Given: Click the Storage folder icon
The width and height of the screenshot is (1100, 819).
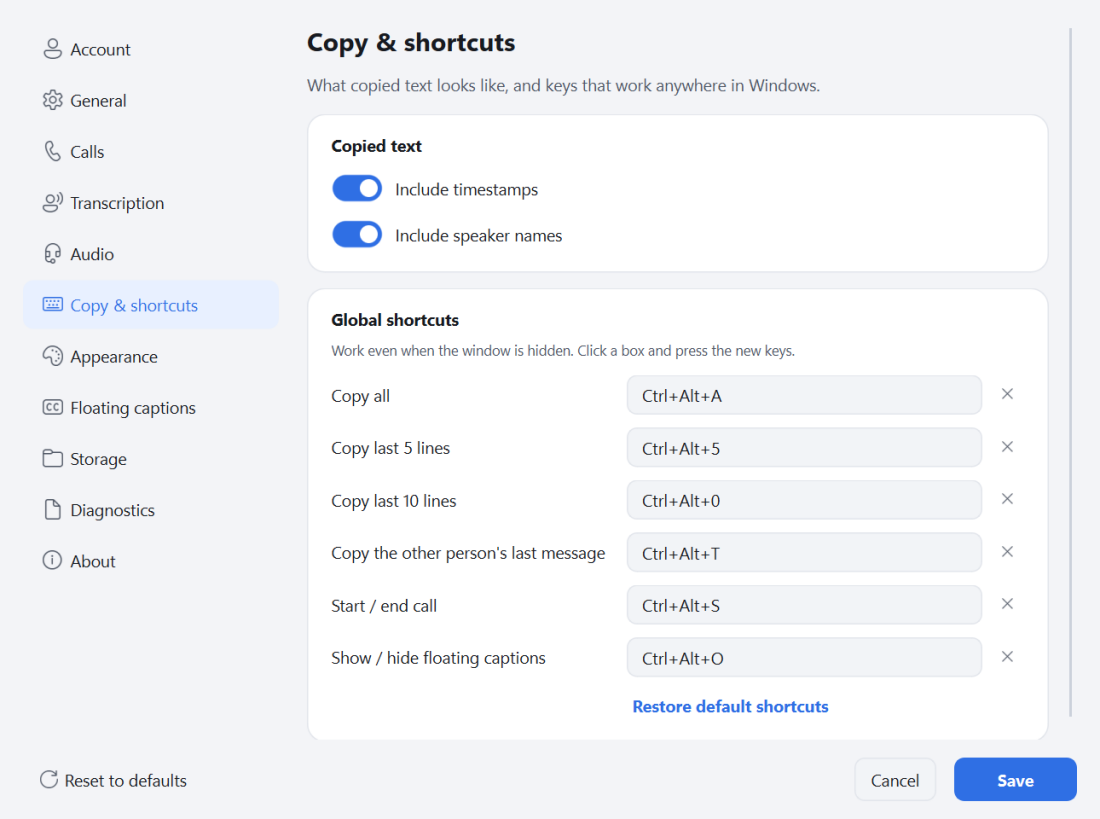Looking at the screenshot, I should pos(53,458).
